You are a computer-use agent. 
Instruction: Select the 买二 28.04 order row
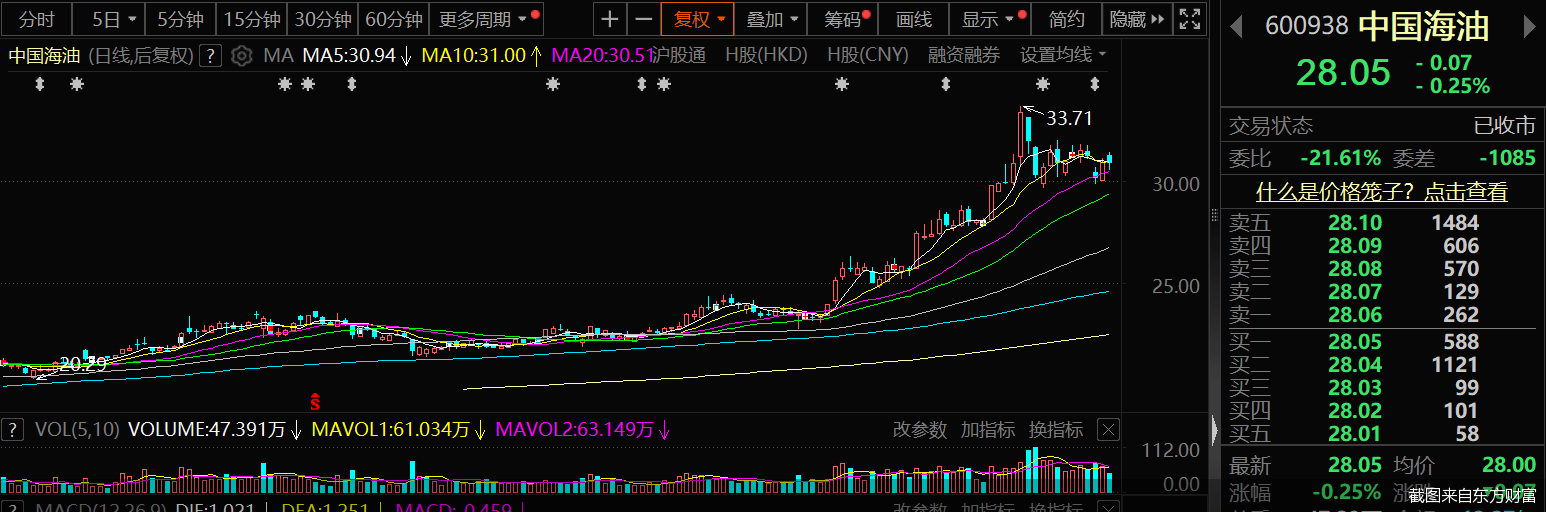1383,365
